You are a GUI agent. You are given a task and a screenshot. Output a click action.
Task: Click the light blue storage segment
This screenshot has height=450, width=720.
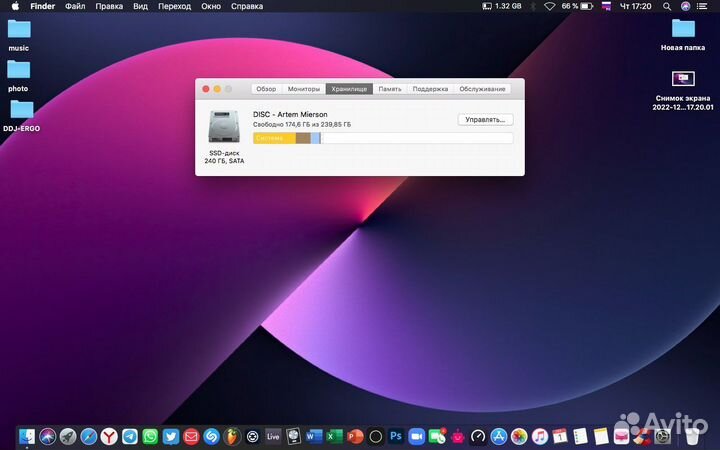click(315, 138)
